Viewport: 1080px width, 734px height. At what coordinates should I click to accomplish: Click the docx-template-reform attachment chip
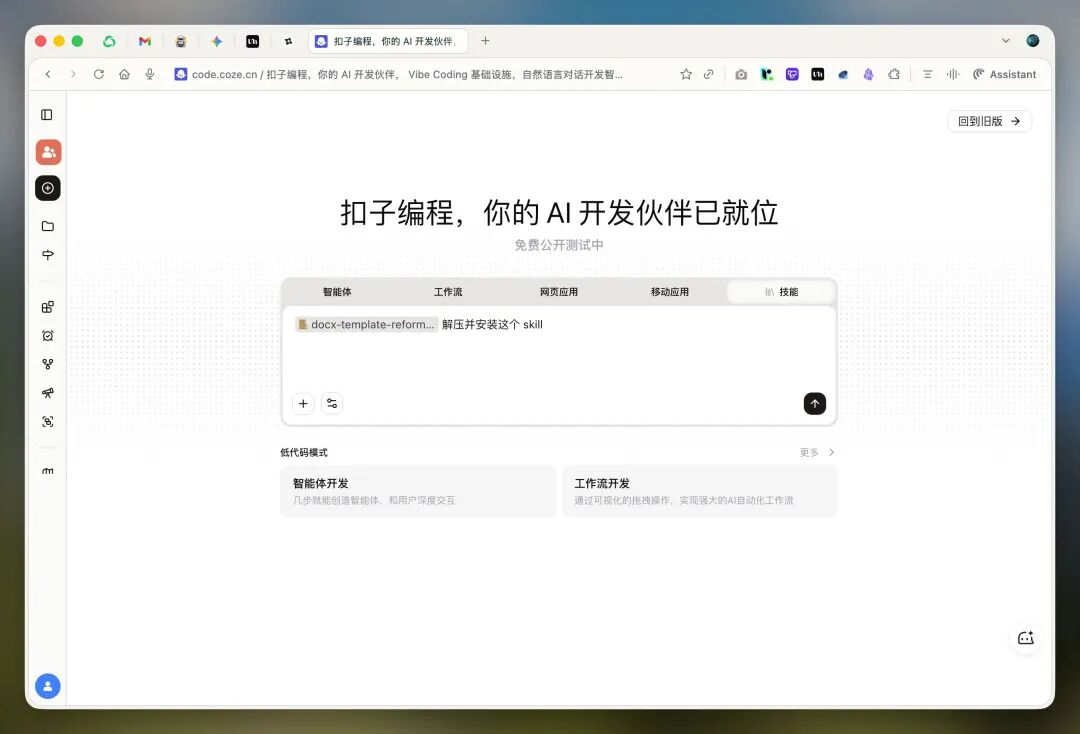(x=366, y=324)
